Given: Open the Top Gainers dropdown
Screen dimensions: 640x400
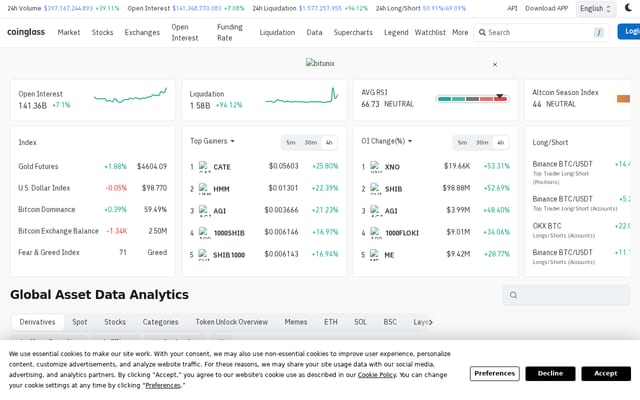Looking at the screenshot, I should tap(212, 141).
